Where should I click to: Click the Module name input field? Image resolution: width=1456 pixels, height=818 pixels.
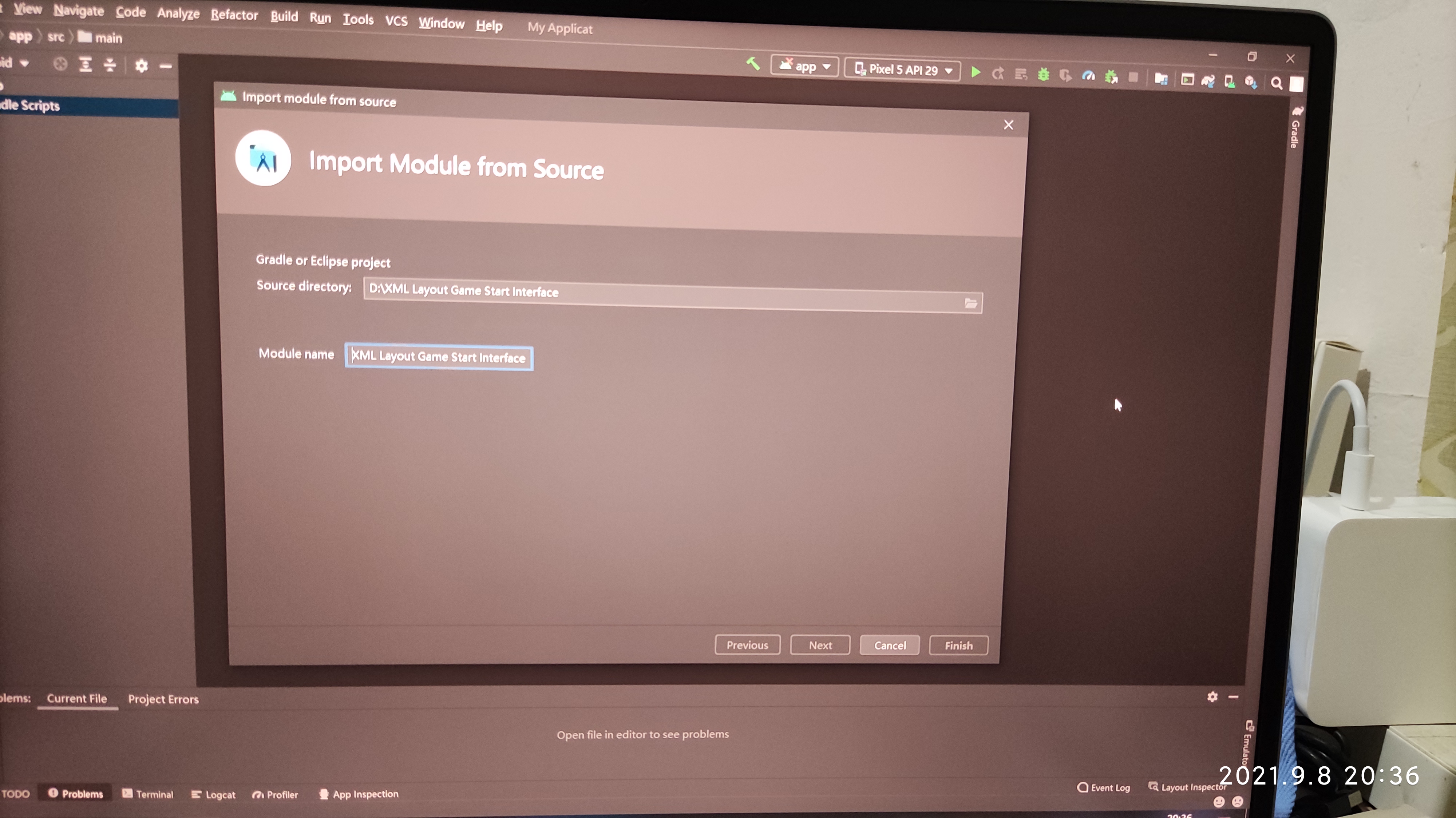[x=439, y=357]
